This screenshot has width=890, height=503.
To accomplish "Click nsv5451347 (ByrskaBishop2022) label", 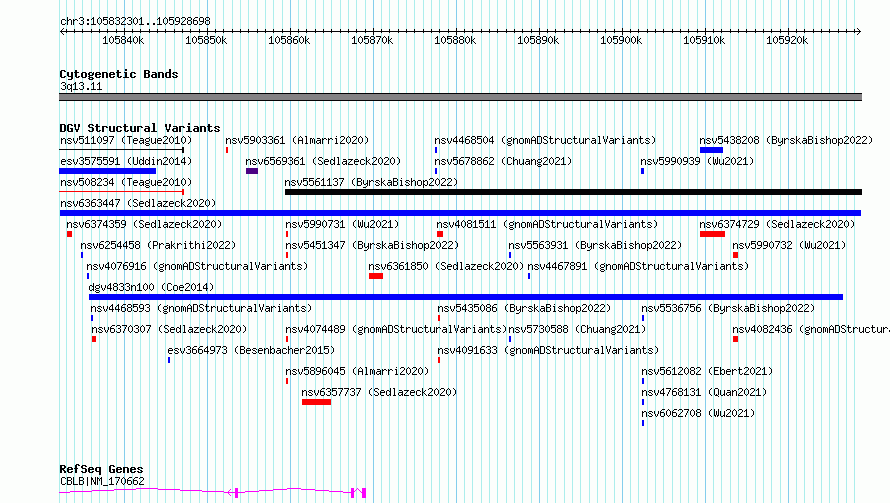I will coord(372,245).
